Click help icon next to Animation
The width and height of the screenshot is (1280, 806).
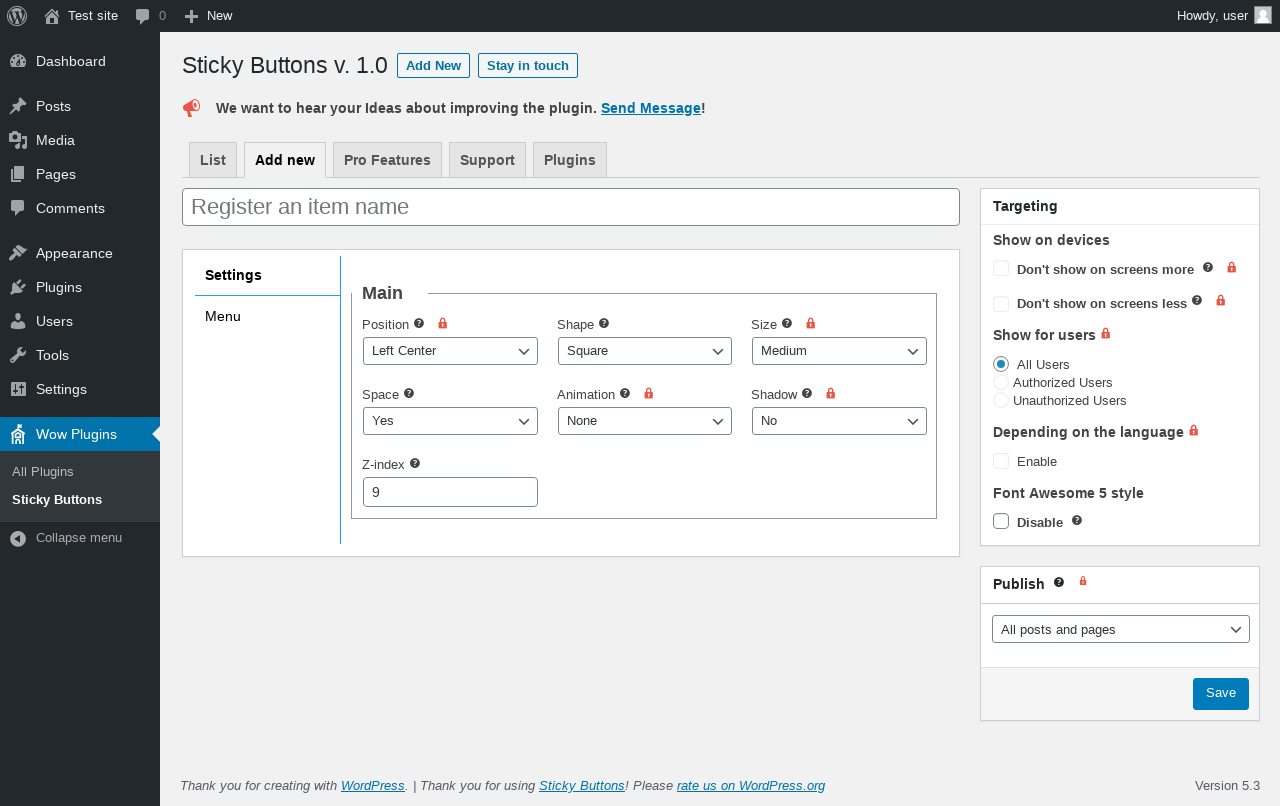625,393
